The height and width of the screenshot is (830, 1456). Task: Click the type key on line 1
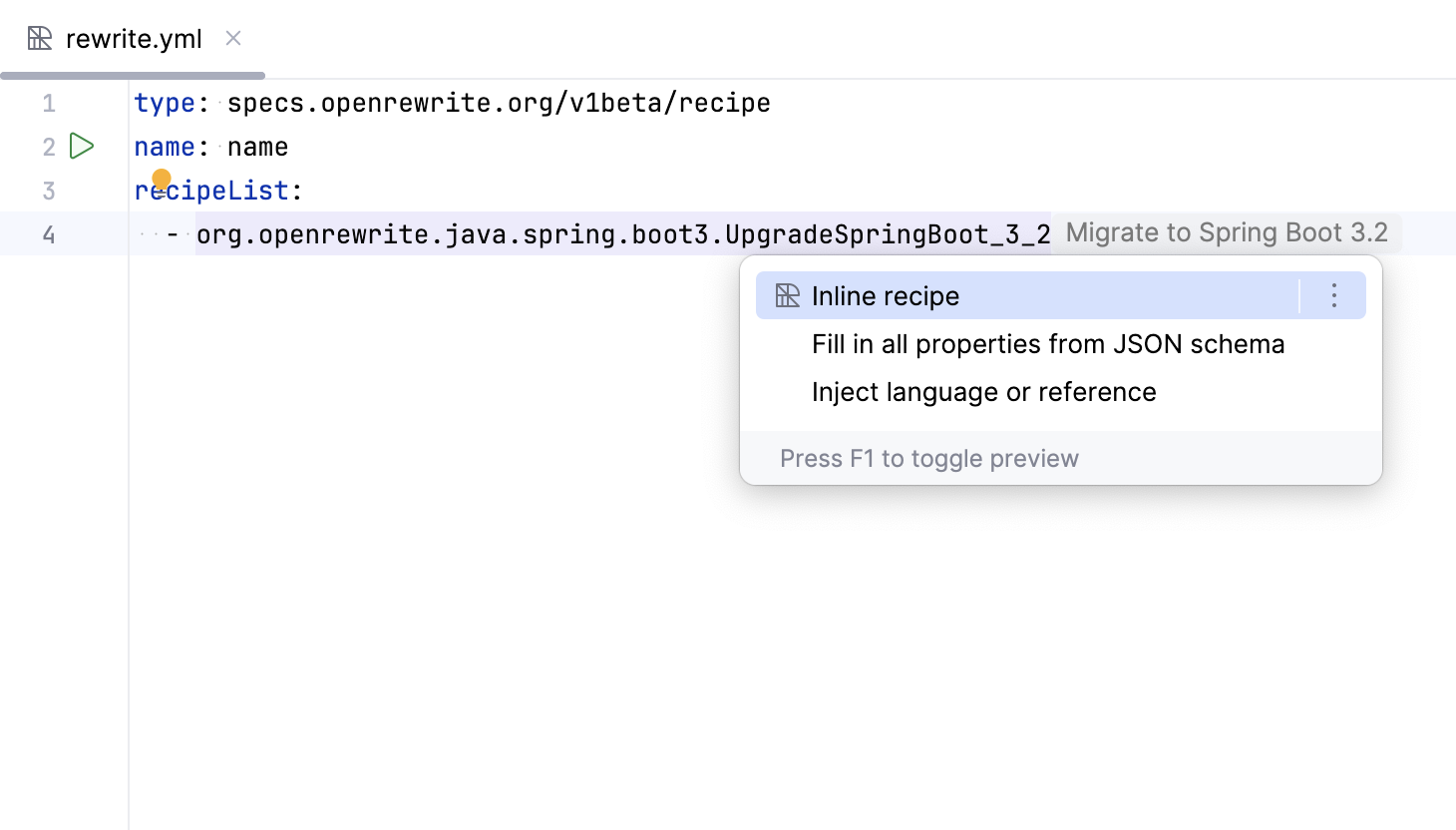click(x=163, y=102)
